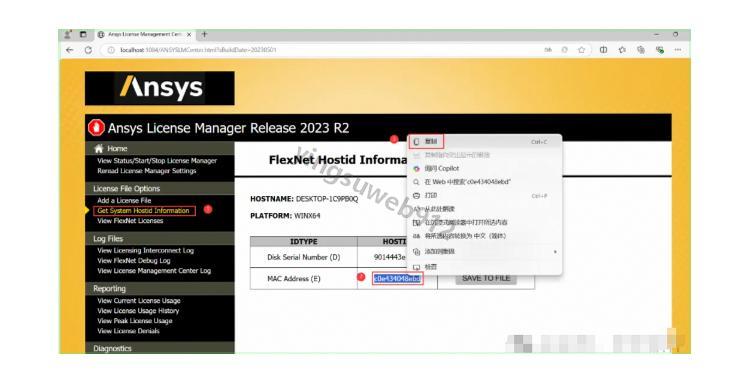Click the browser address bar URL

(198, 50)
